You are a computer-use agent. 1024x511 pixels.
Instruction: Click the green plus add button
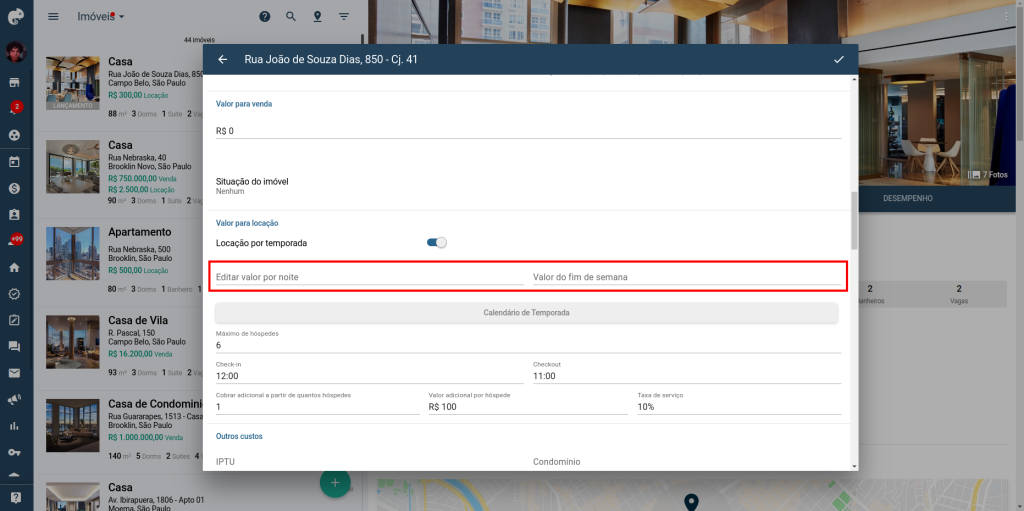pyautogui.click(x=335, y=483)
